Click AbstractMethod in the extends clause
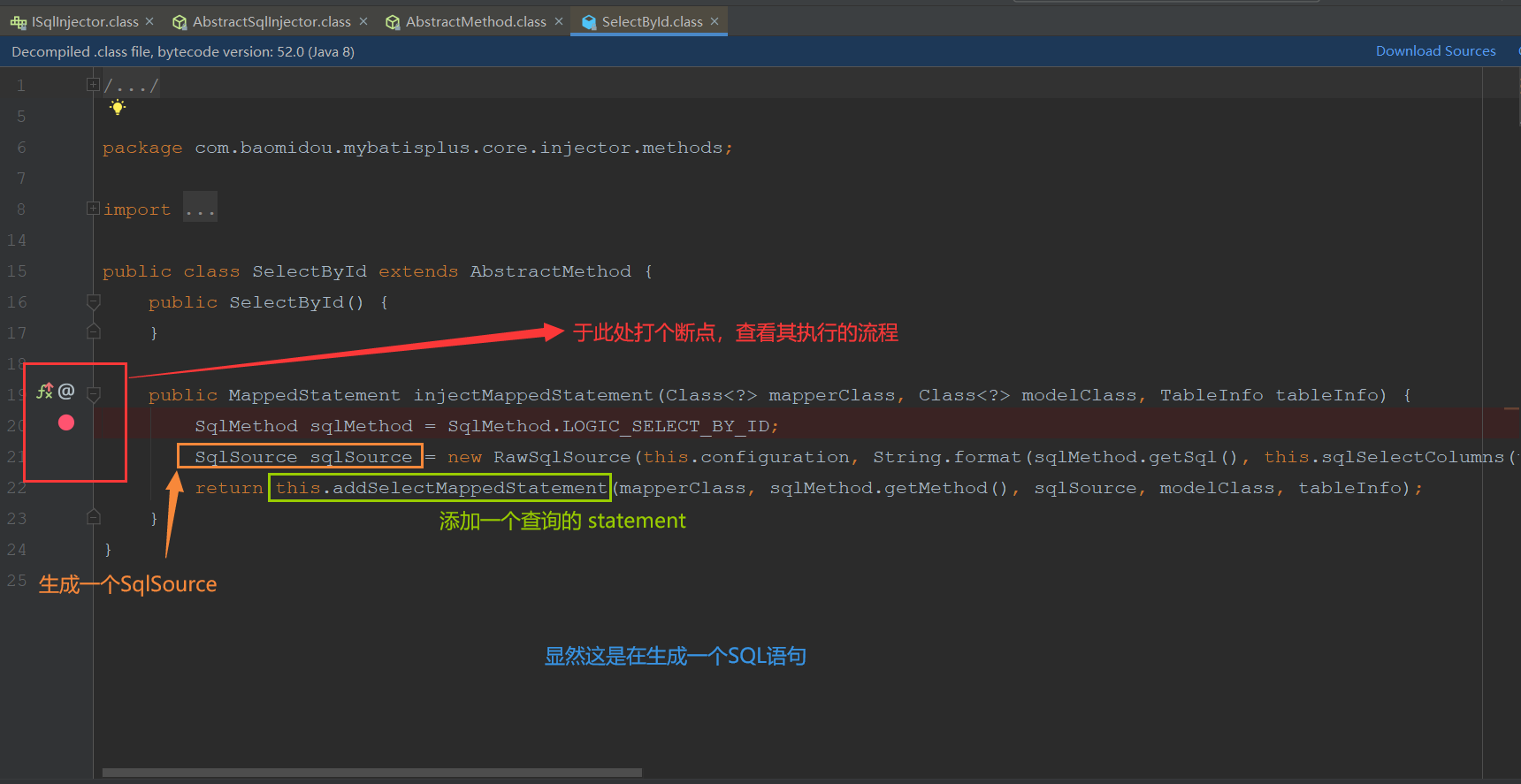Screen dimensions: 1521x784 [551, 271]
